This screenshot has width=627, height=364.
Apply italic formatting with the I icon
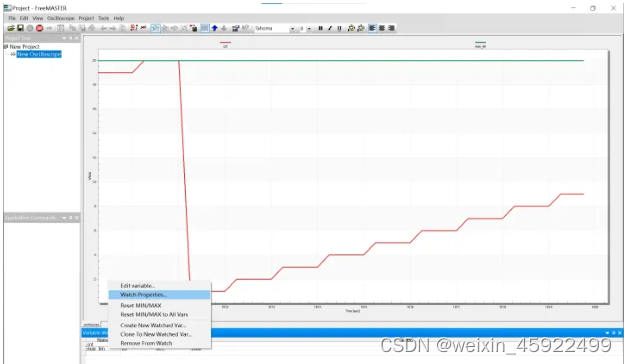tap(330, 28)
